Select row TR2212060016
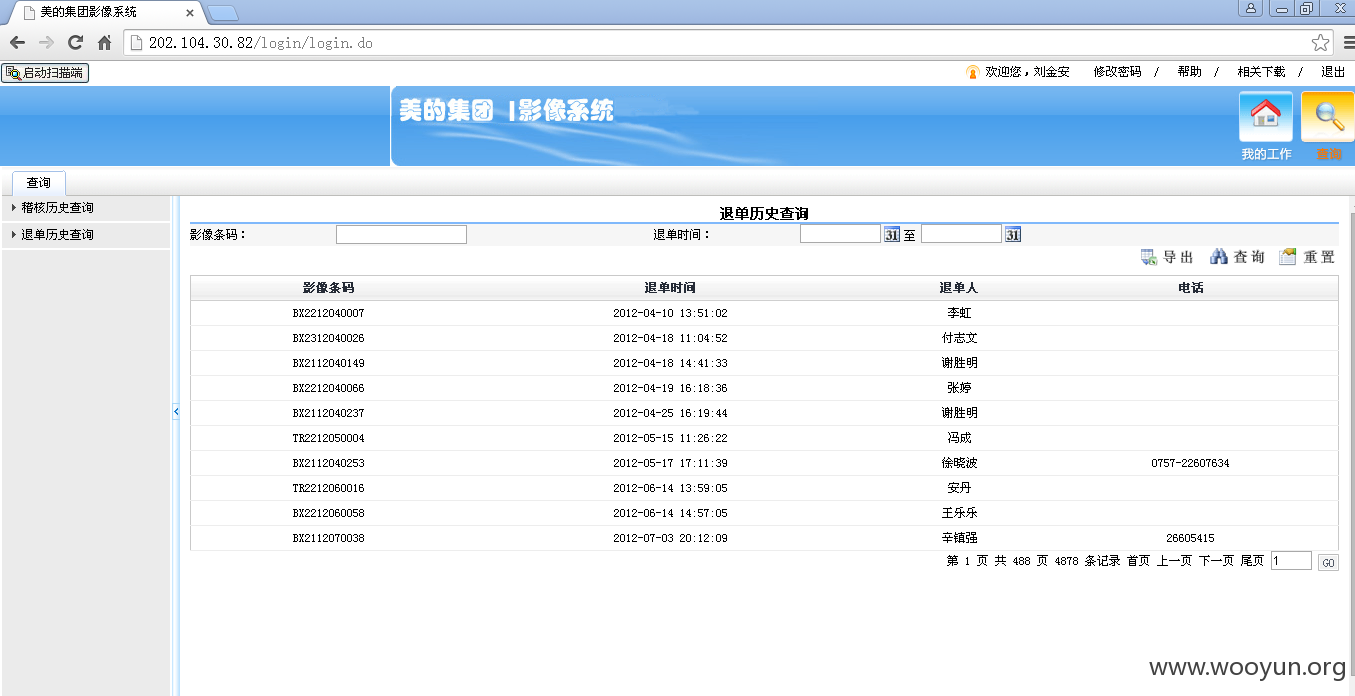This screenshot has width=1355, height=696. (x=764, y=488)
